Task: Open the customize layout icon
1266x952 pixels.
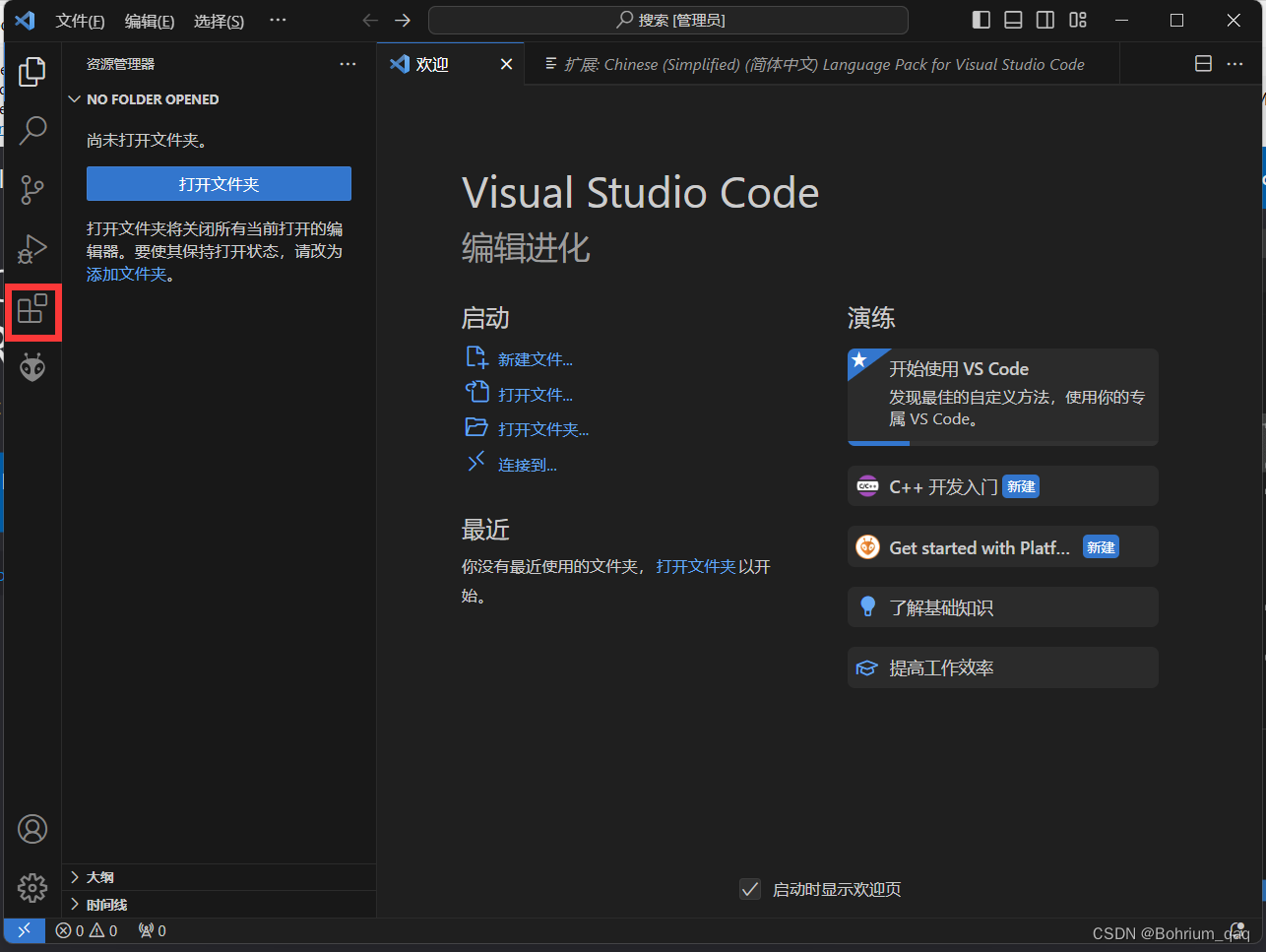Action: (1078, 20)
